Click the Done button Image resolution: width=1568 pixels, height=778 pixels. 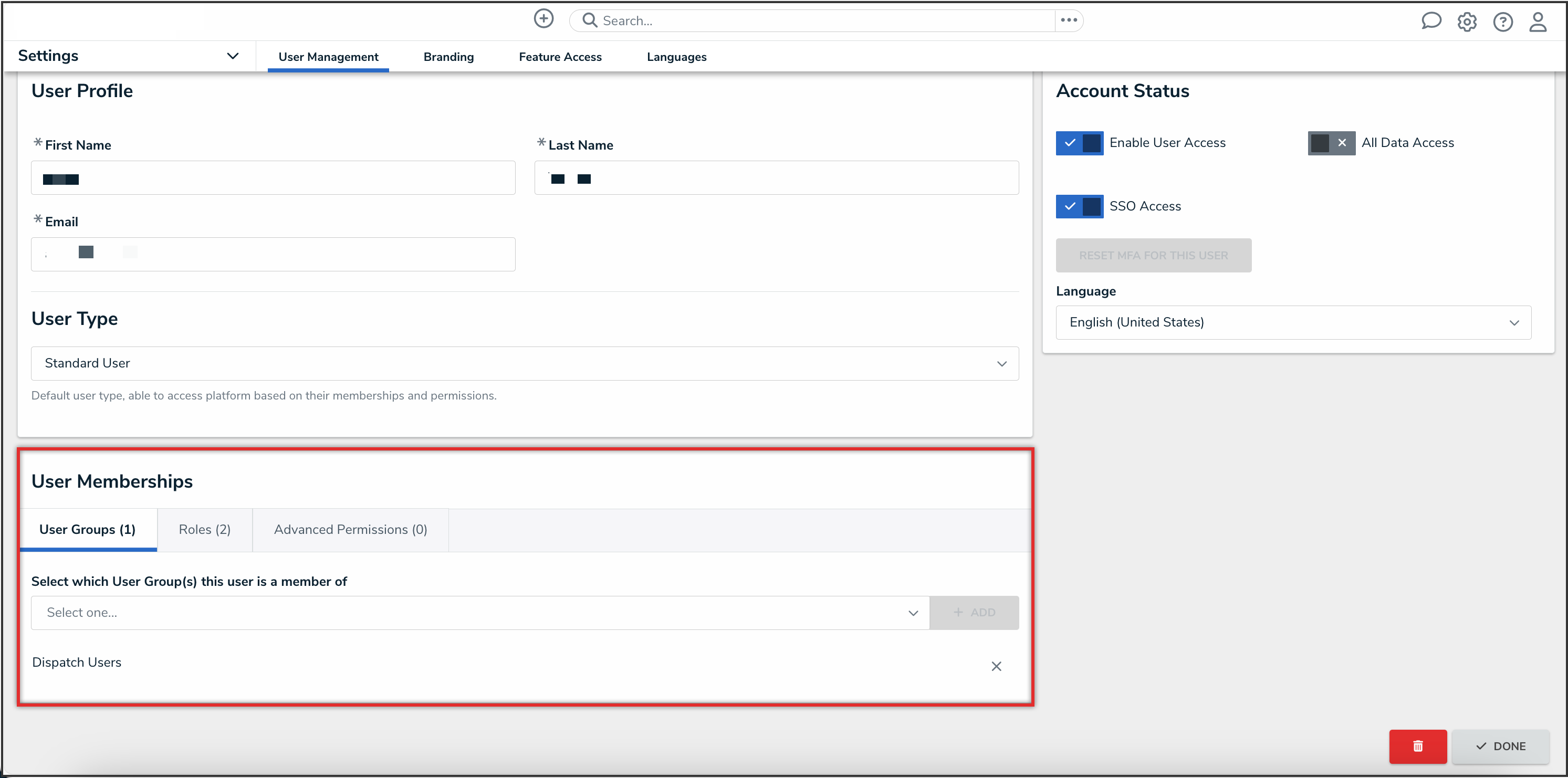pyautogui.click(x=1500, y=746)
